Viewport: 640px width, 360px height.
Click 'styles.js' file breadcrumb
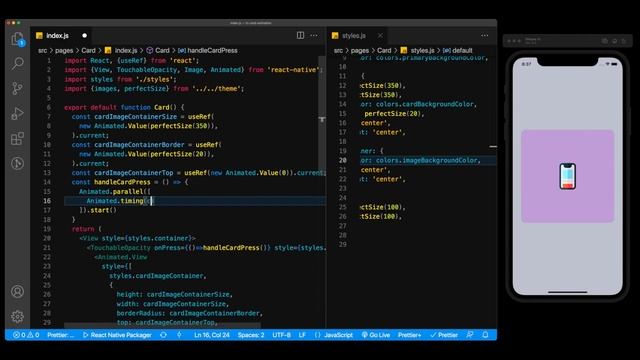pos(418,50)
